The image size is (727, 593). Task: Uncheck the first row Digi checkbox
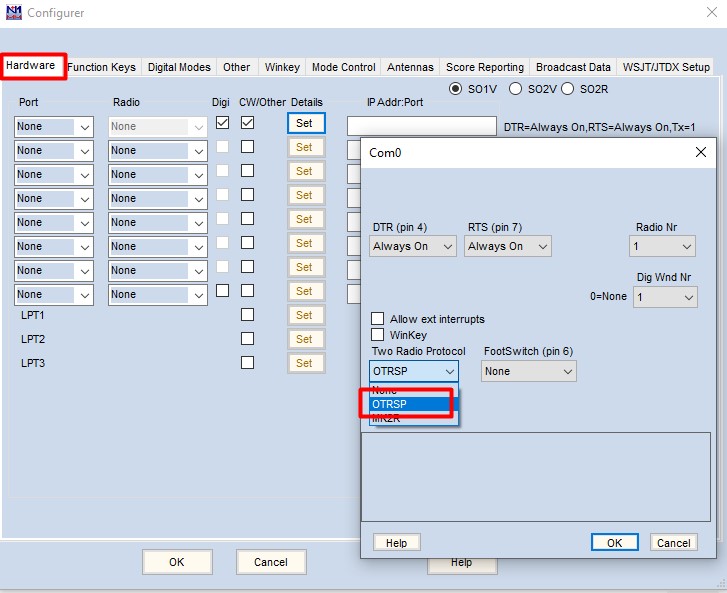pyautogui.click(x=222, y=123)
